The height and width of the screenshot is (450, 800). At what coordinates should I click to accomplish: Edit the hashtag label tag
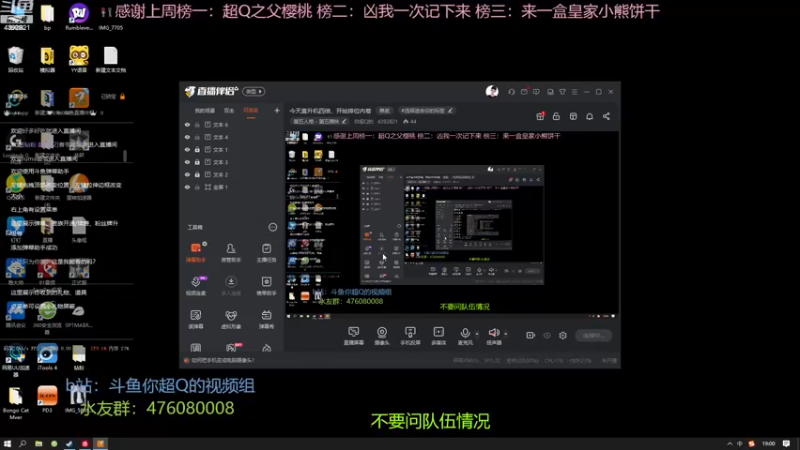coord(427,111)
